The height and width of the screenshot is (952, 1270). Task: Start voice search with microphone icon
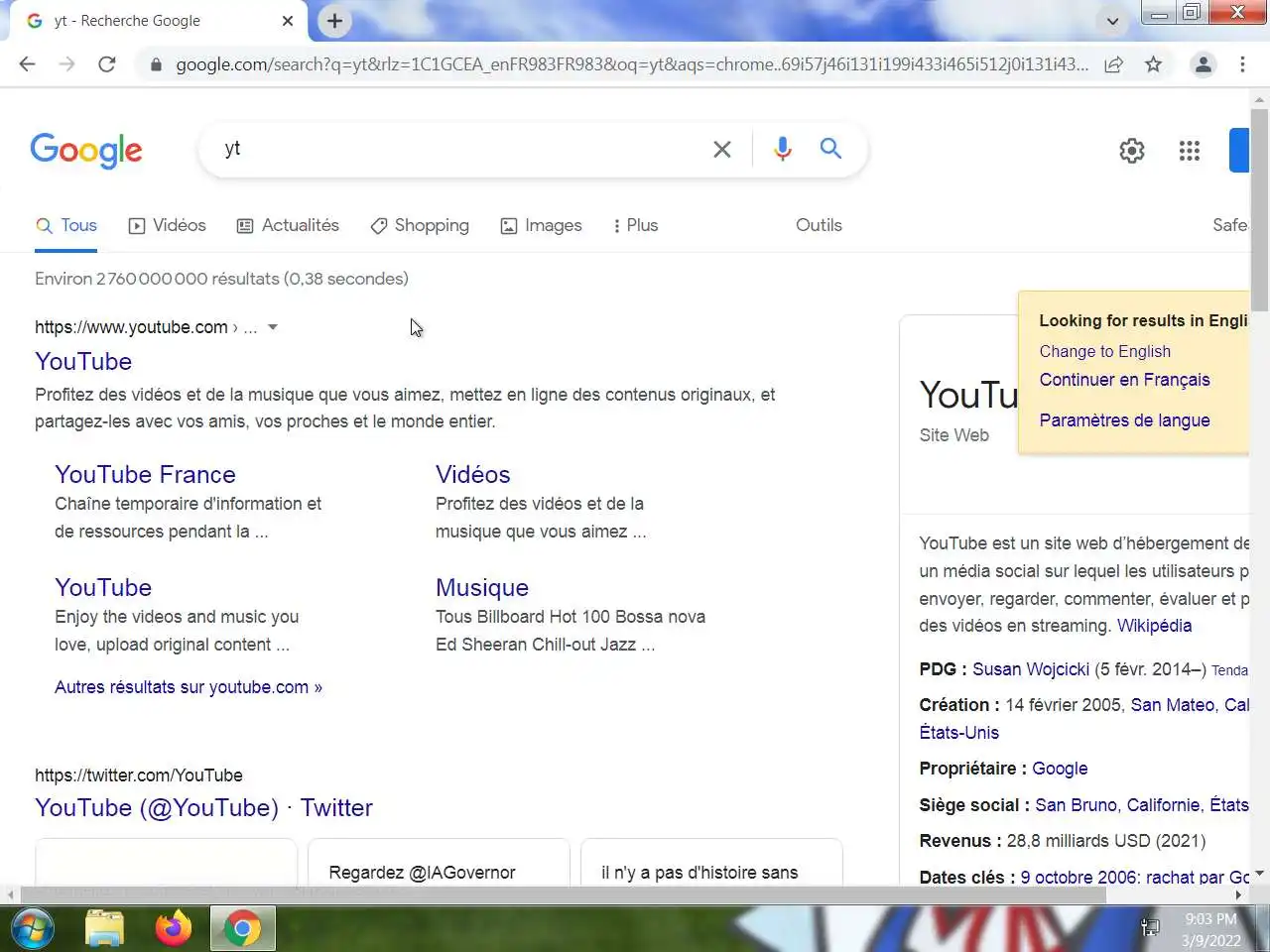pyautogui.click(x=783, y=149)
